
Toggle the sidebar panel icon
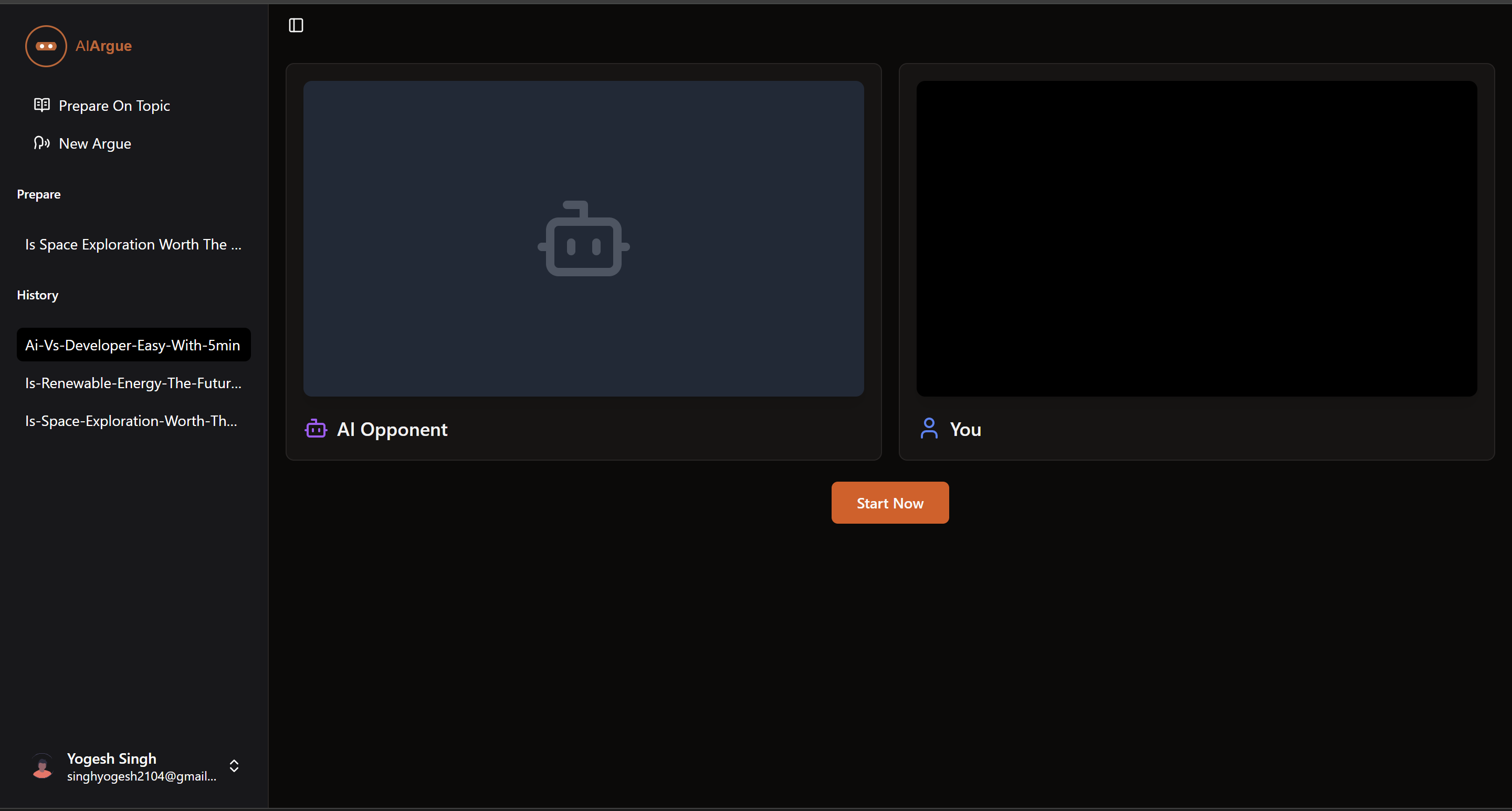[296, 25]
